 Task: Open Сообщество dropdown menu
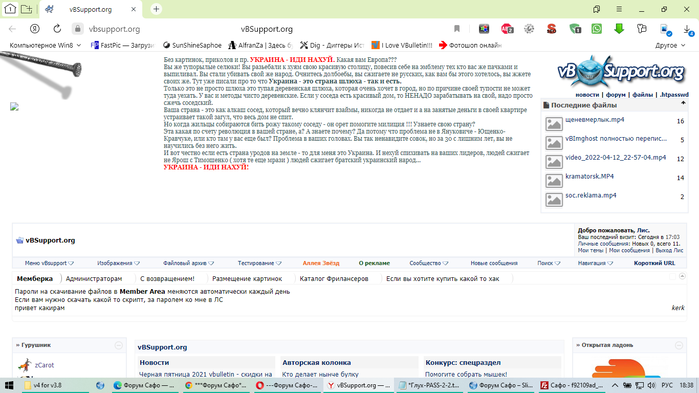(x=429, y=263)
